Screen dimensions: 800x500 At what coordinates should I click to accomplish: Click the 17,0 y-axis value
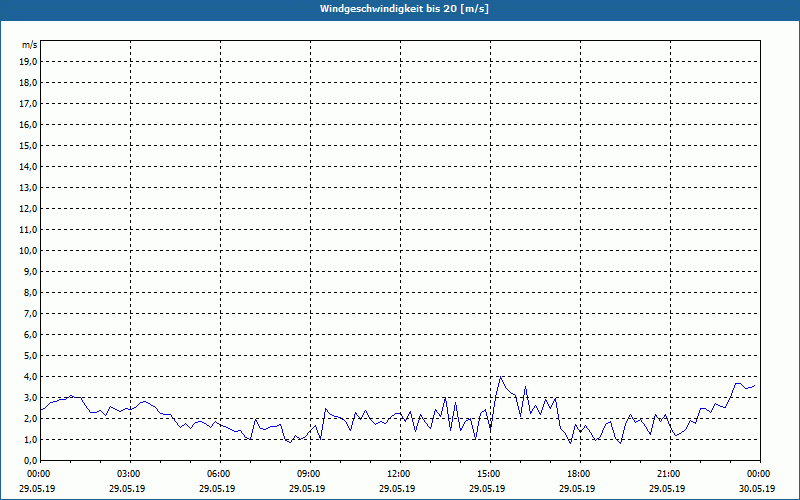(29, 104)
